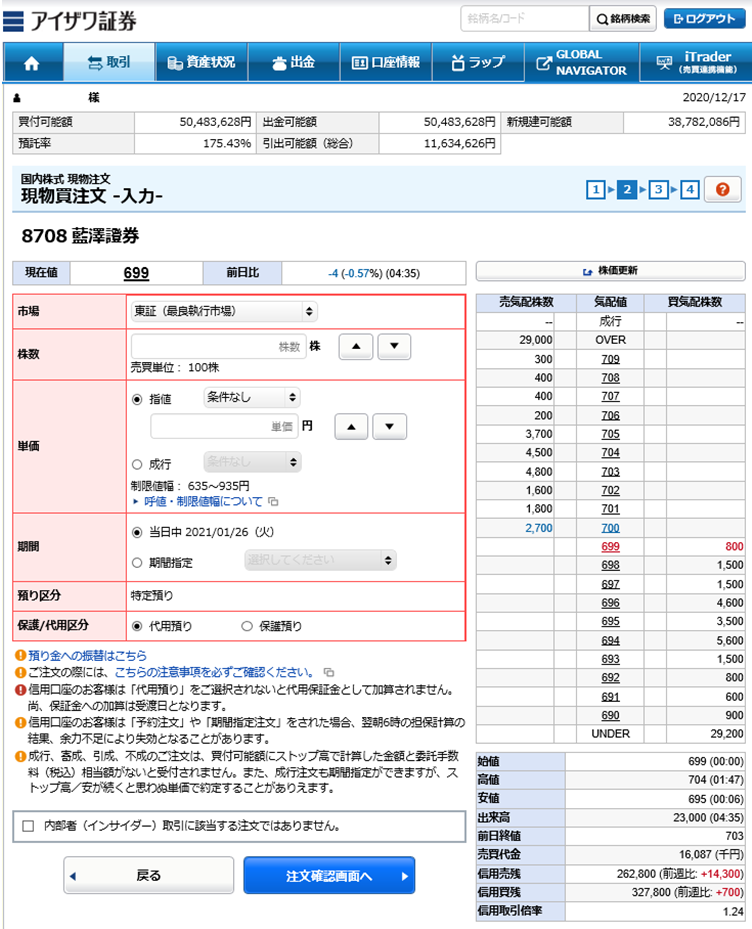Viewport: 752px width, 929px height.
Task: Click the 29,000 OVER row quantity
Action: pyautogui.click(x=536, y=340)
